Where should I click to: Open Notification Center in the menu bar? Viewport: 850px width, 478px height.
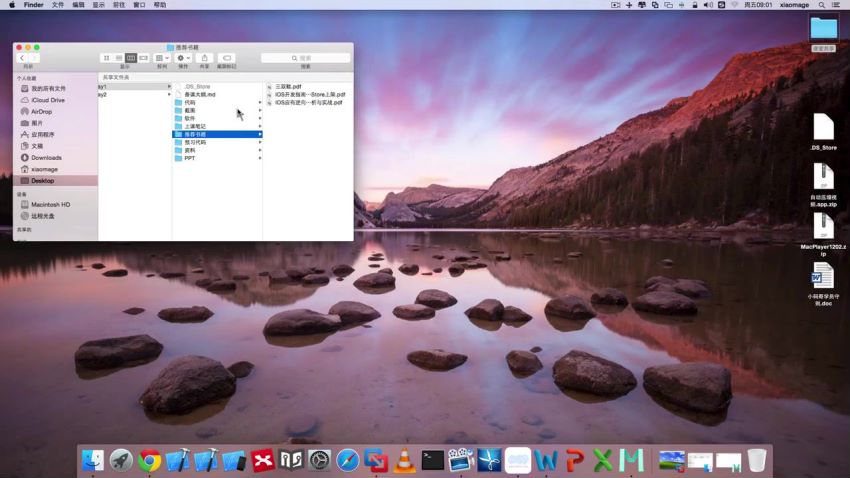click(x=836, y=5)
